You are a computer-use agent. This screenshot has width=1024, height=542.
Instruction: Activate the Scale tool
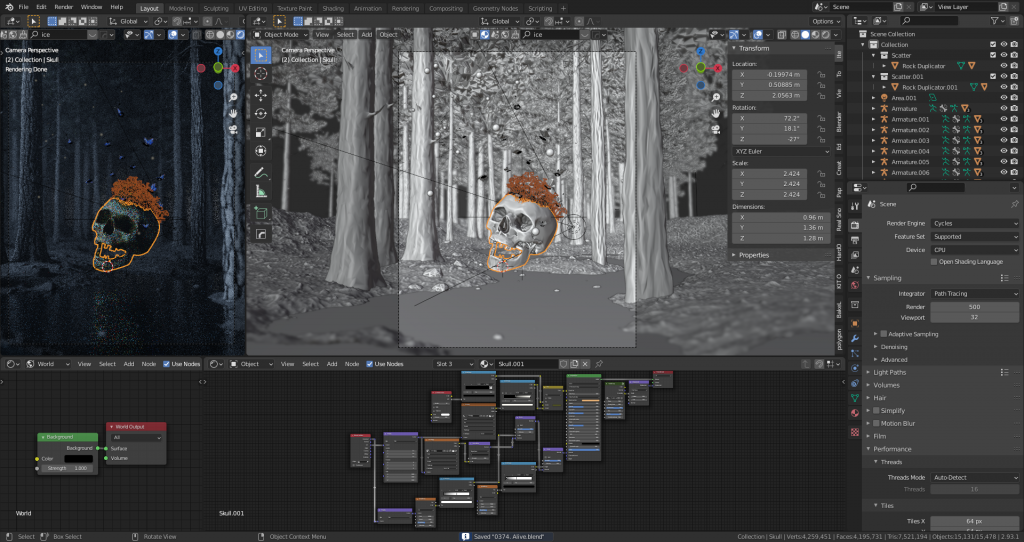click(261, 133)
